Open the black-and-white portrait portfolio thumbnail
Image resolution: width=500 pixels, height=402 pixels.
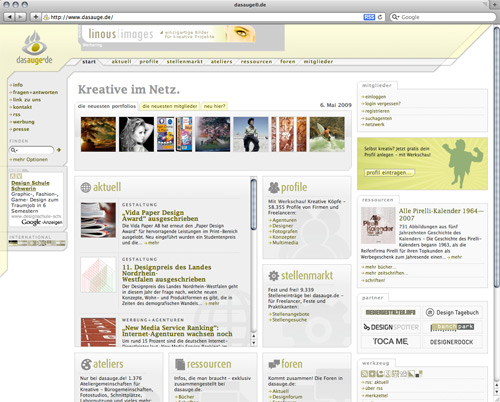click(x=136, y=134)
